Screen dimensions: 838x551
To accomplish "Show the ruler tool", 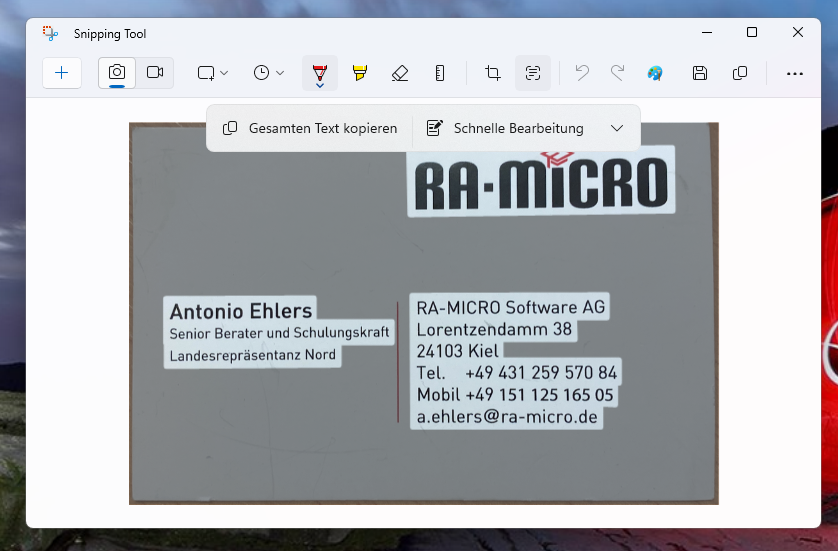I will (440, 73).
